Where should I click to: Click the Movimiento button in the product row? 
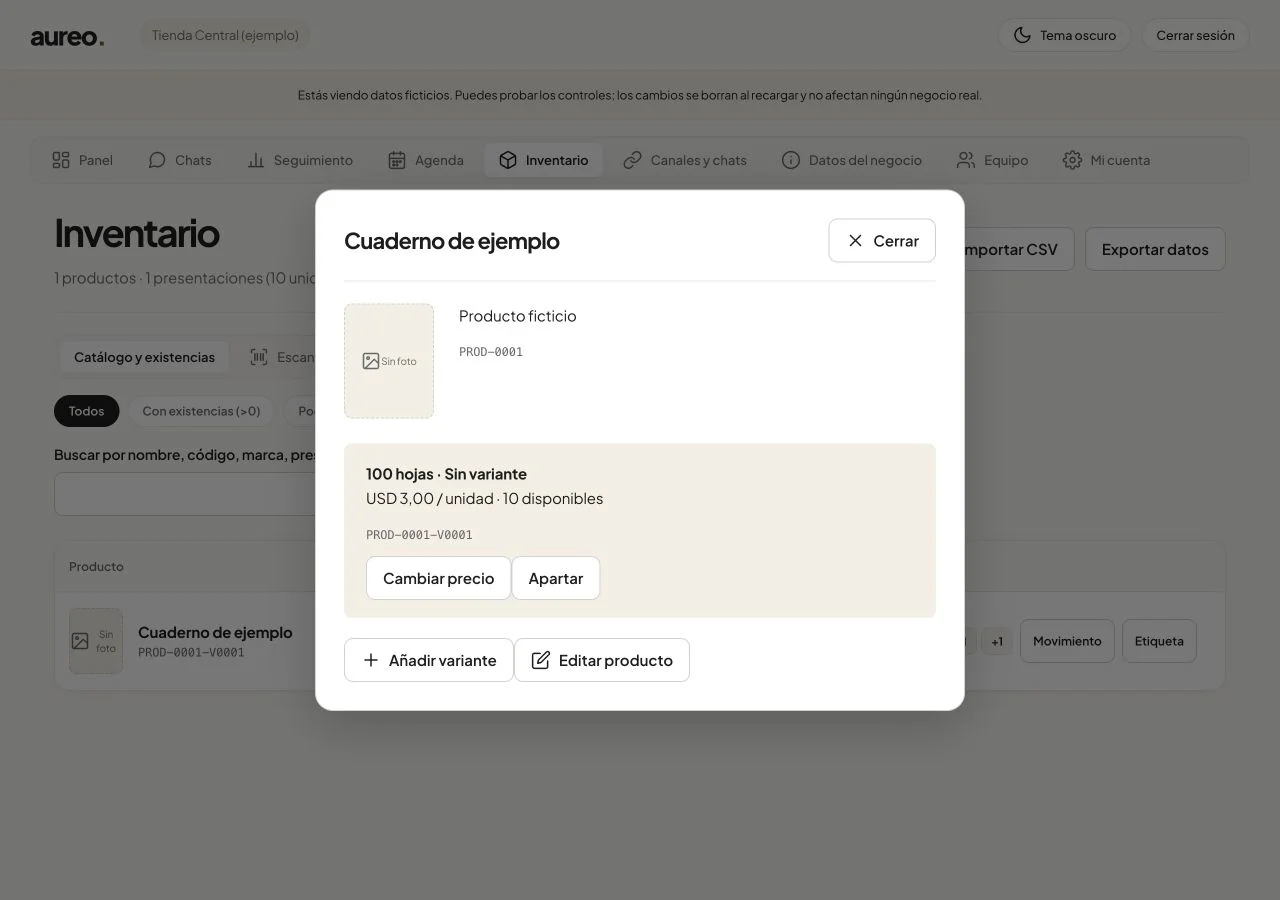coord(1067,641)
